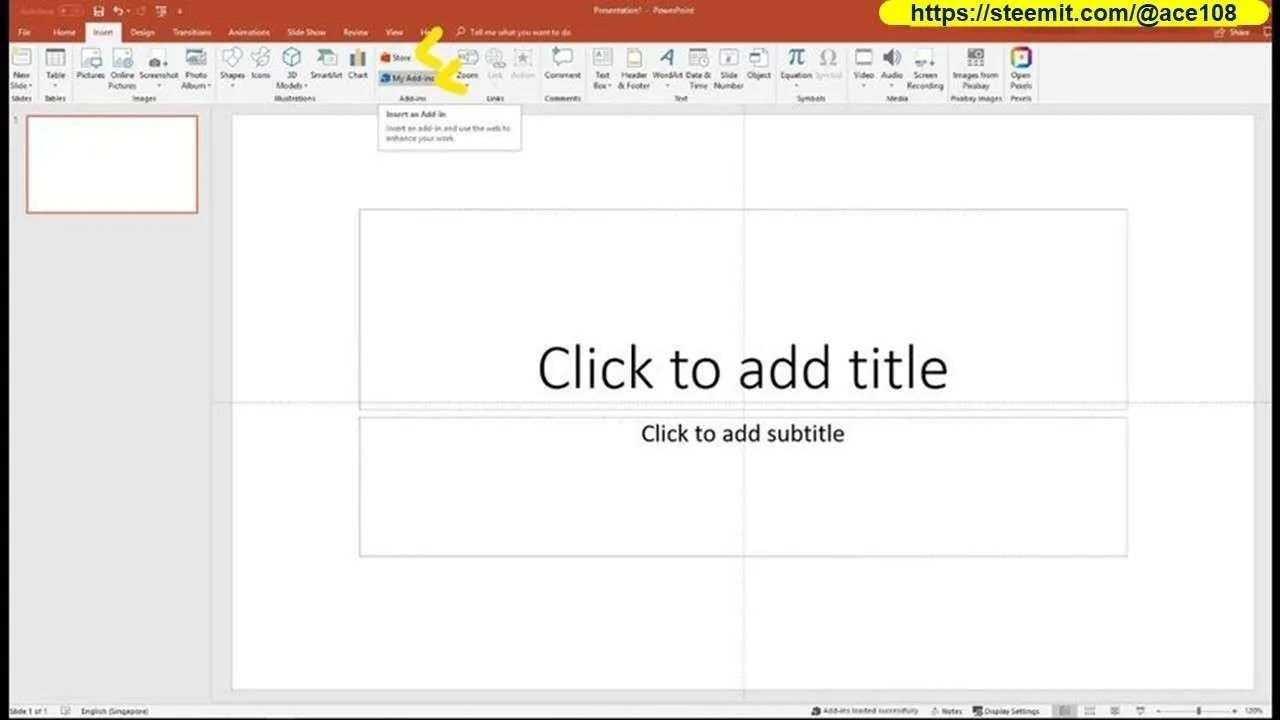1280x720 pixels.
Task: Click the subtitle placeholder text
Action: coord(742,433)
